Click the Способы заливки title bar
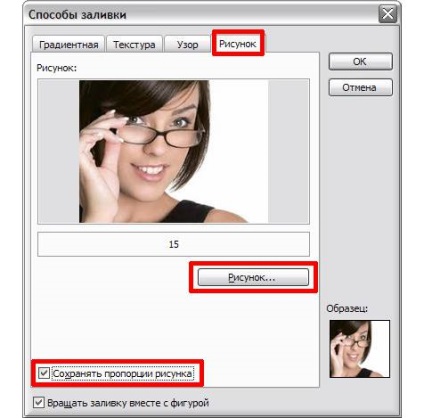The width and height of the screenshot is (424, 418). (x=202, y=15)
